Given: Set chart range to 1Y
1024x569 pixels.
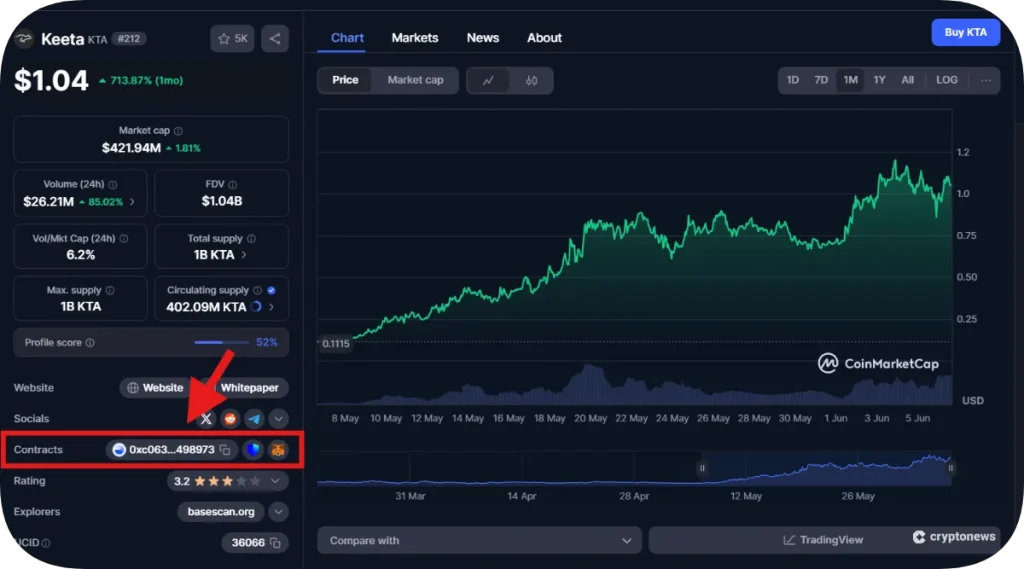Looking at the screenshot, I should point(880,80).
